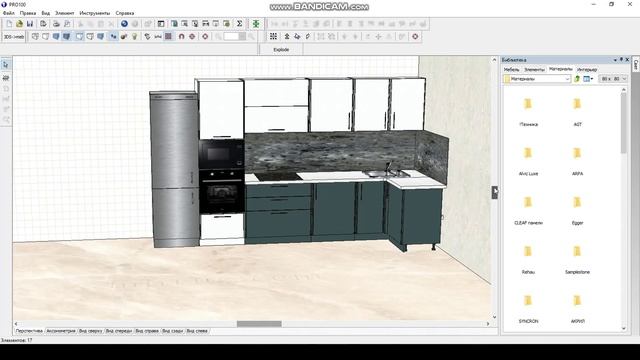Switch to the Перспектива view tab
This screenshot has width=640, height=360.
29,331
